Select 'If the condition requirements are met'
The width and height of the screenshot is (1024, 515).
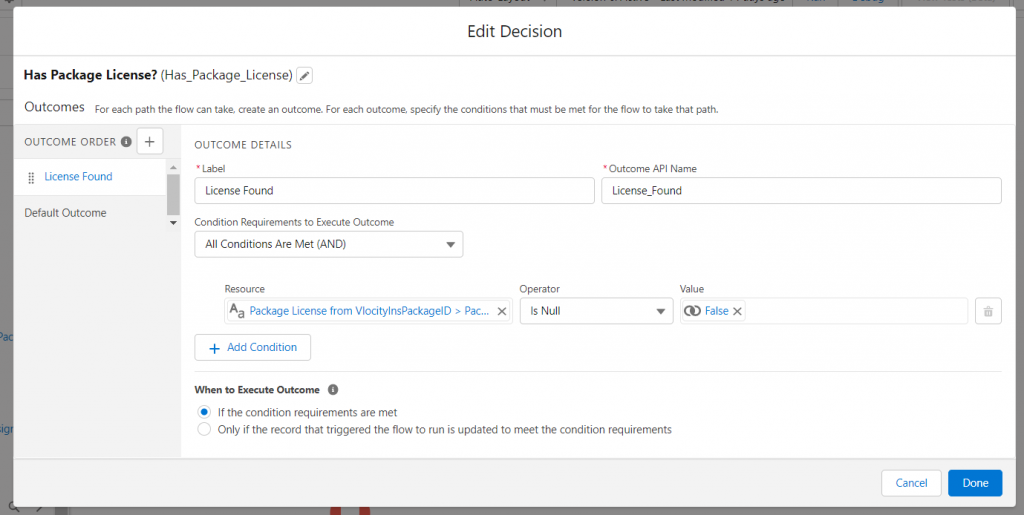click(204, 413)
